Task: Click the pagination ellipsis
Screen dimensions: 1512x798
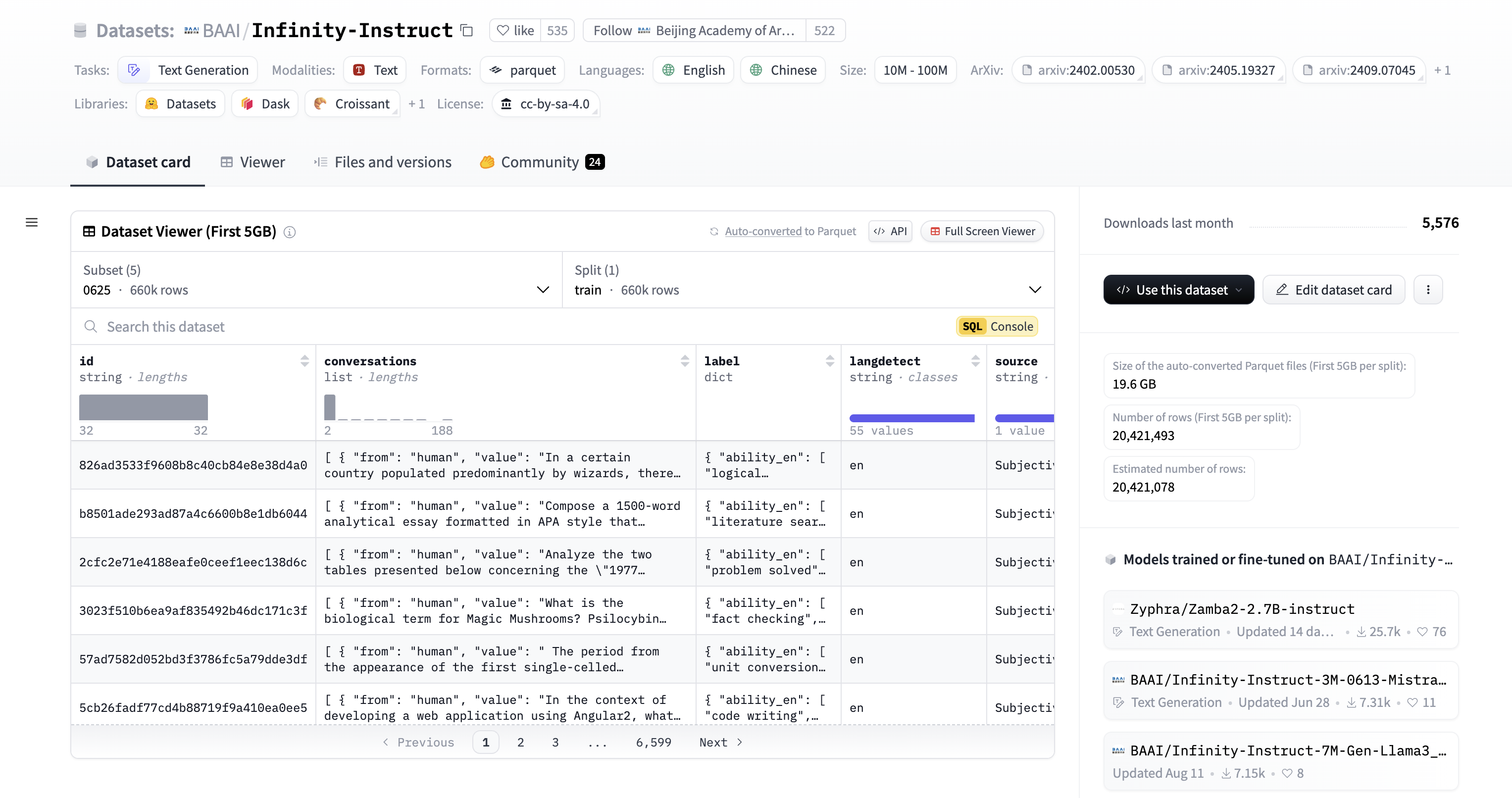Action: click(x=598, y=744)
